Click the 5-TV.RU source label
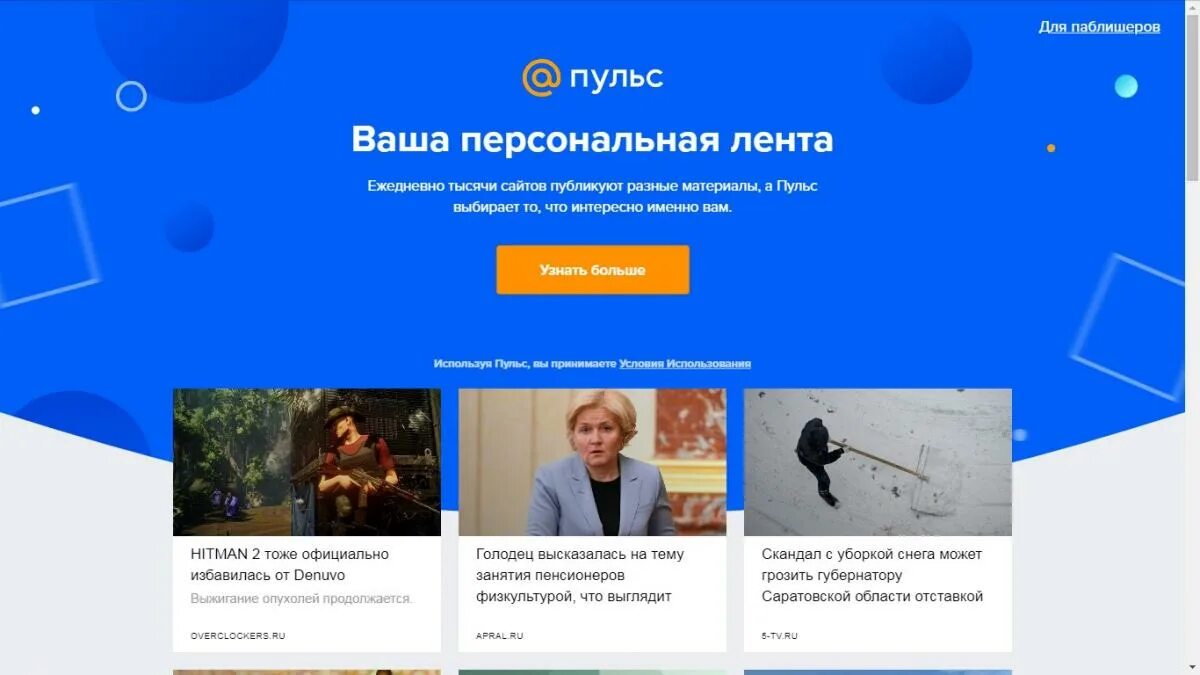The width and height of the screenshot is (1200, 675). (x=780, y=636)
